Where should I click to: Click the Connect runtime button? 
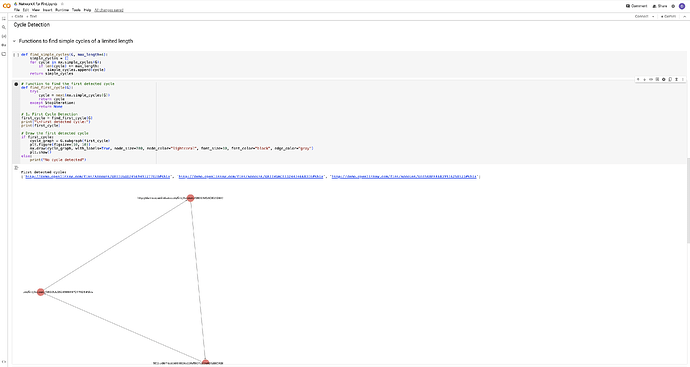pos(641,16)
